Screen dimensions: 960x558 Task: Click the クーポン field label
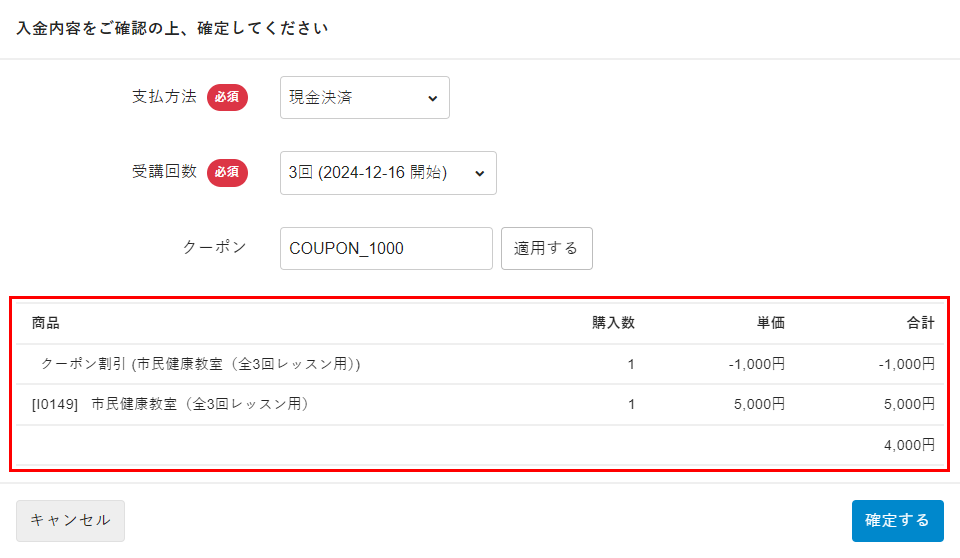(x=213, y=248)
